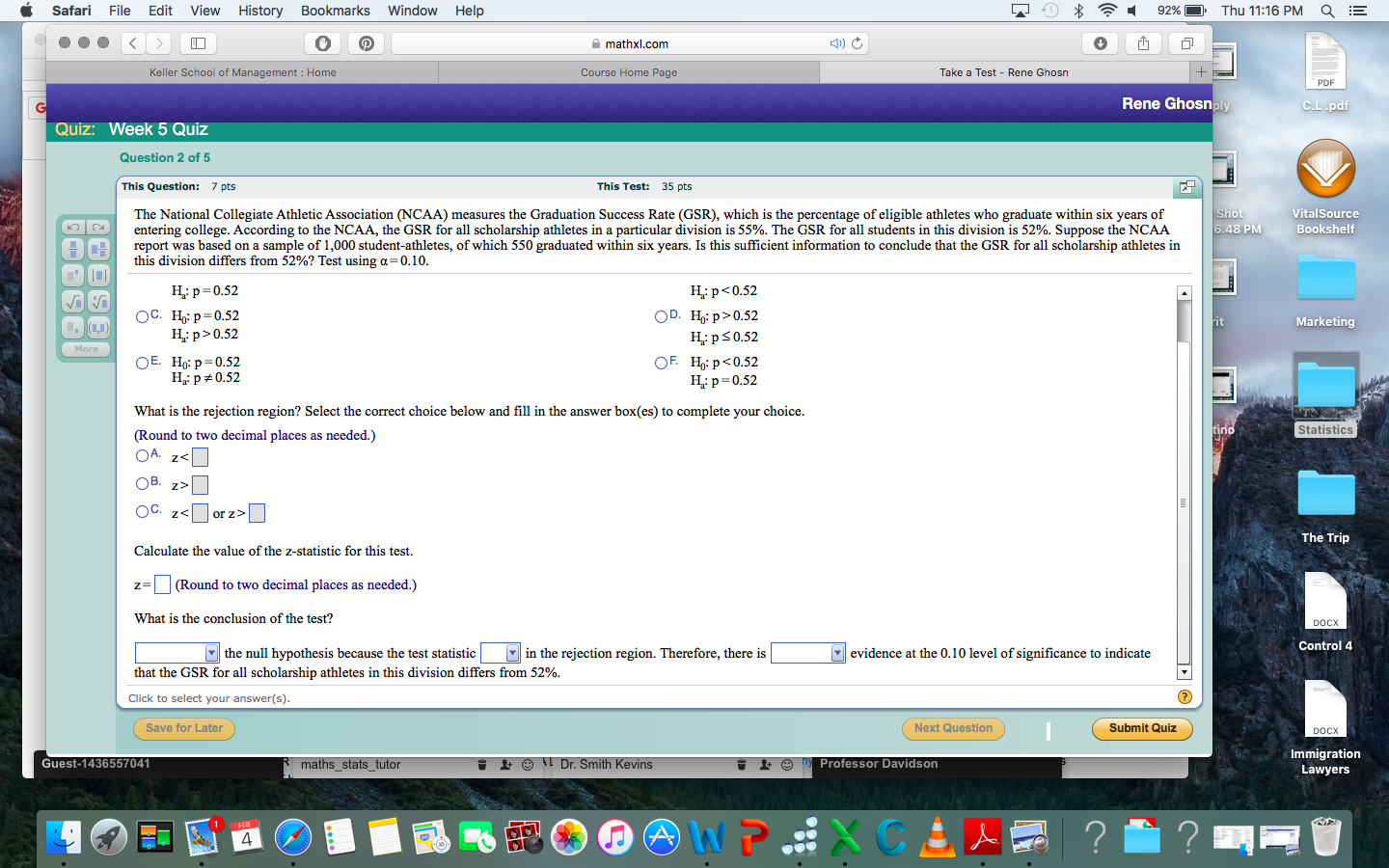Open Finder from the Dock
This screenshot has height=868, width=1389.
[64, 836]
